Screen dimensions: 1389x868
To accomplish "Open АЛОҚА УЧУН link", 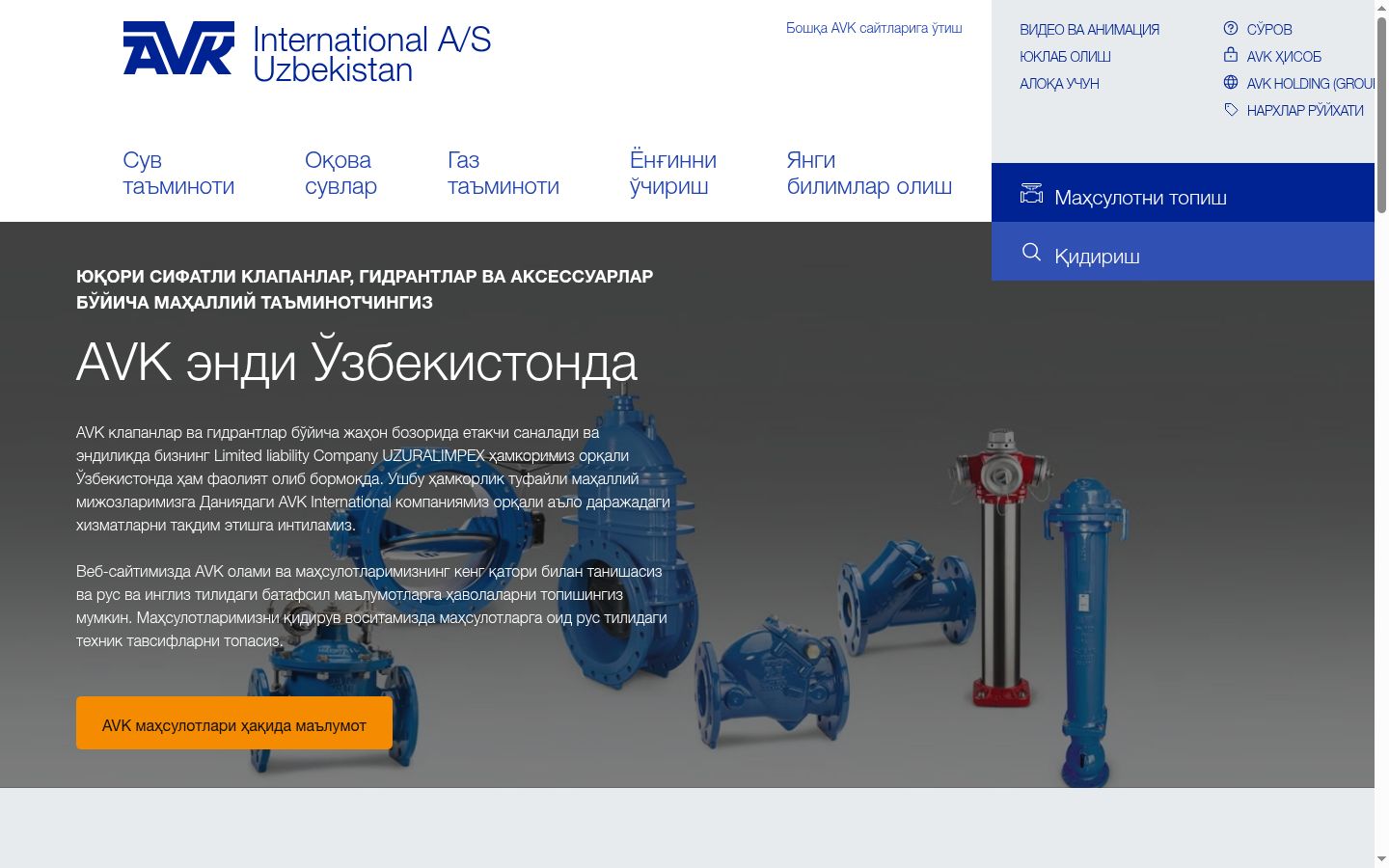I will 1059,84.
